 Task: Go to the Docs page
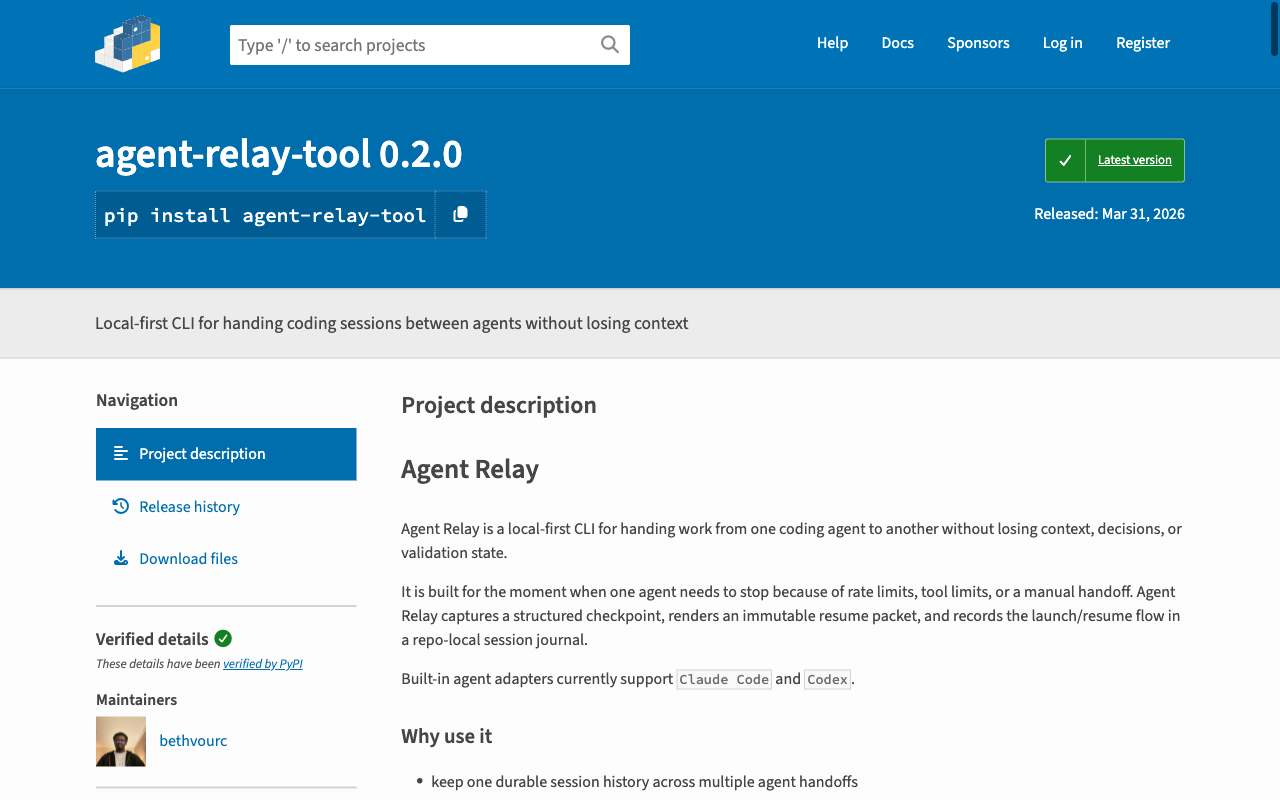click(x=897, y=43)
